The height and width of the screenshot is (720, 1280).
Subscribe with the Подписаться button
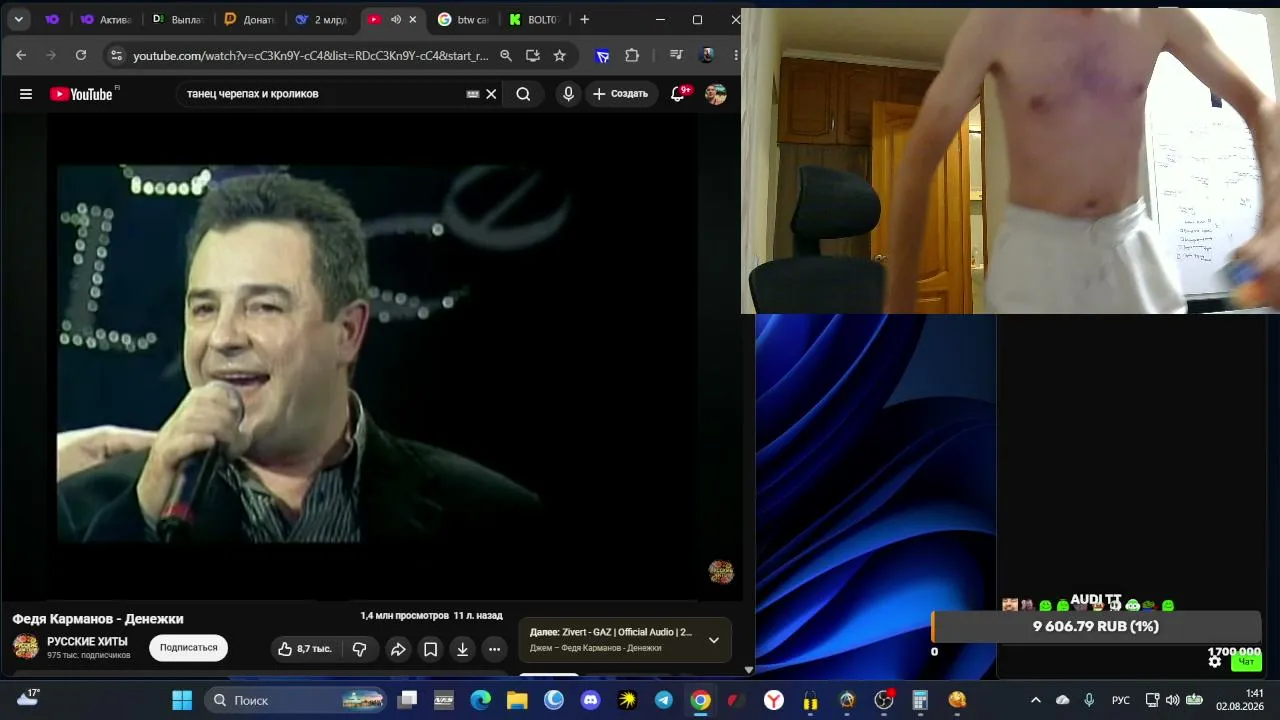pos(189,648)
